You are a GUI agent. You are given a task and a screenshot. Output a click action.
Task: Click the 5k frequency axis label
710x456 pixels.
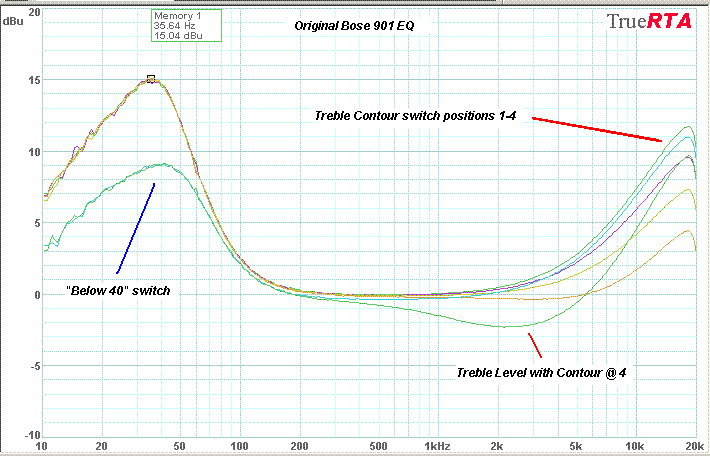pos(576,446)
